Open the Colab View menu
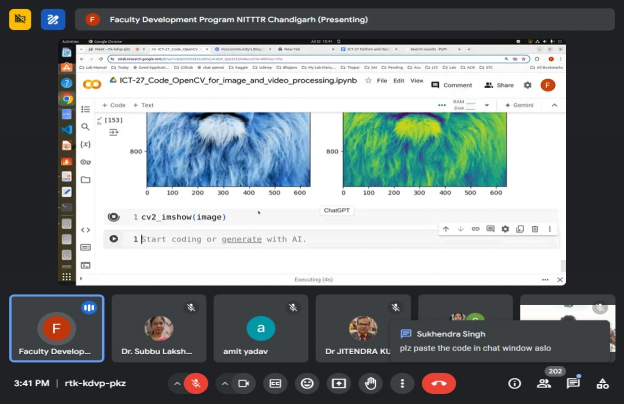 [417, 81]
